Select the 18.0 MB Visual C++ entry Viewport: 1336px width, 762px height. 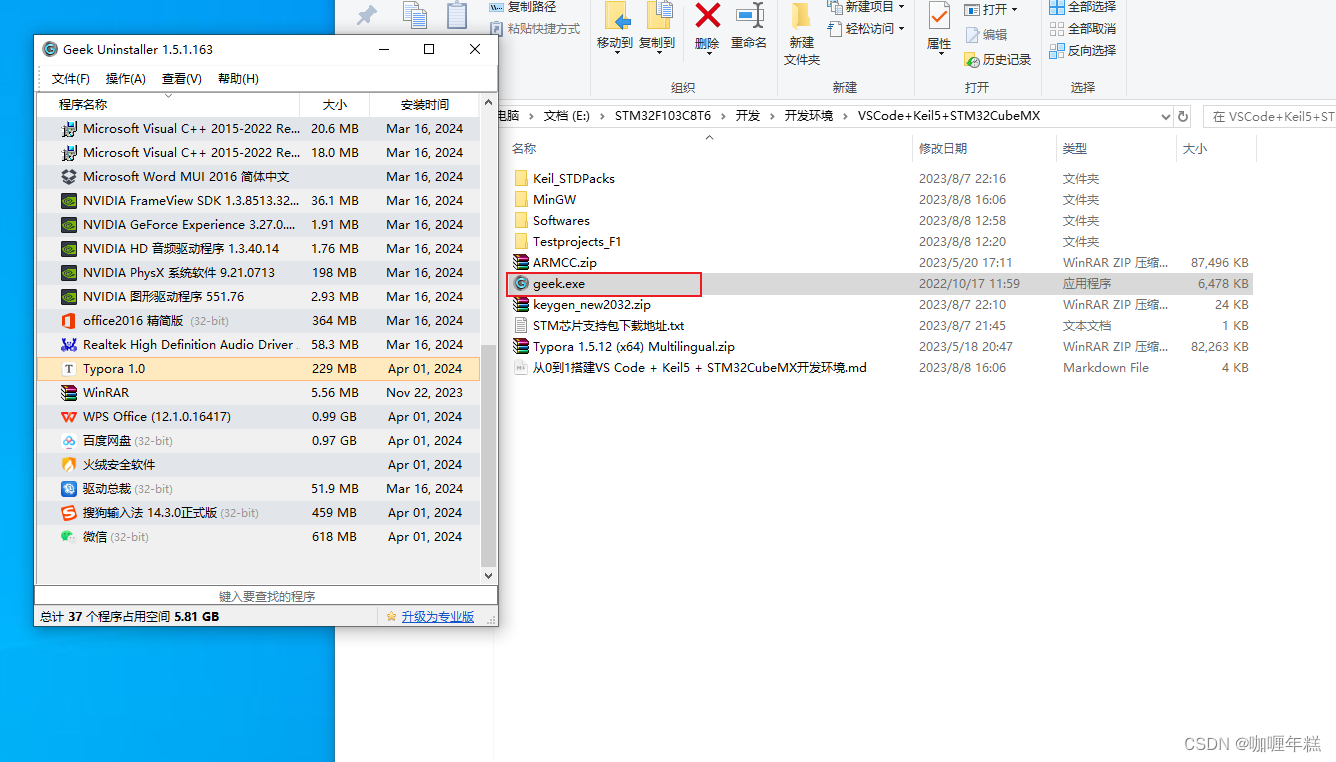coord(259,153)
